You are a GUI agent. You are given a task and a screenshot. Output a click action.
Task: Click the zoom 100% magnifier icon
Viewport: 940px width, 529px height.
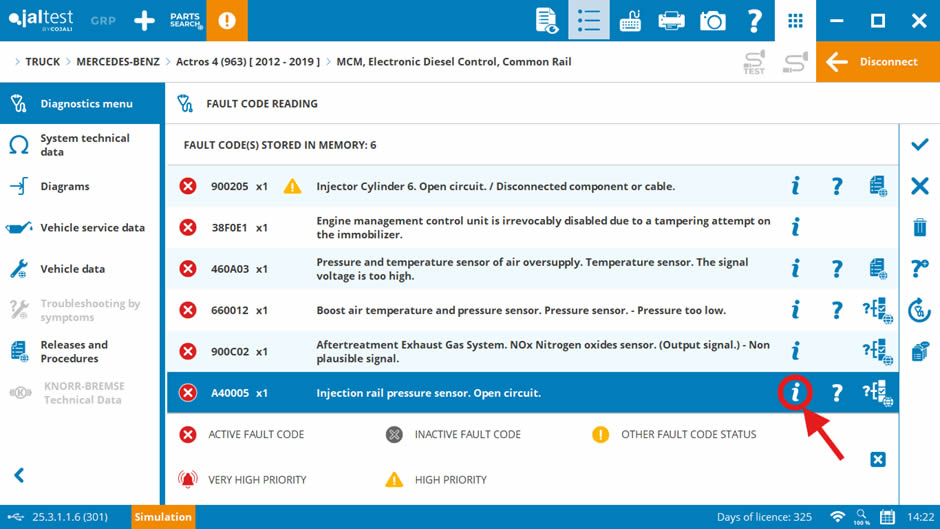[861, 517]
